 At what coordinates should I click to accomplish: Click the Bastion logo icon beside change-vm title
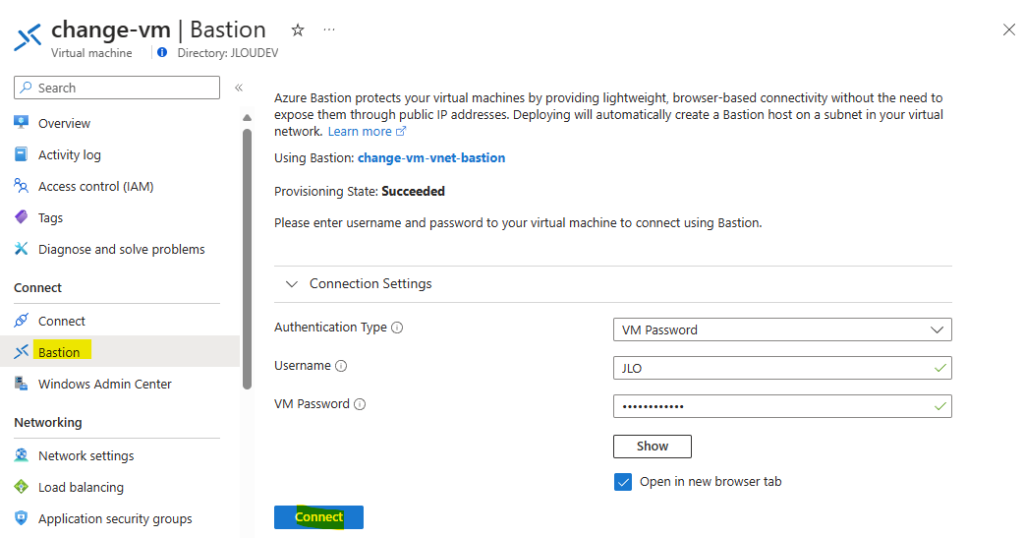click(28, 37)
